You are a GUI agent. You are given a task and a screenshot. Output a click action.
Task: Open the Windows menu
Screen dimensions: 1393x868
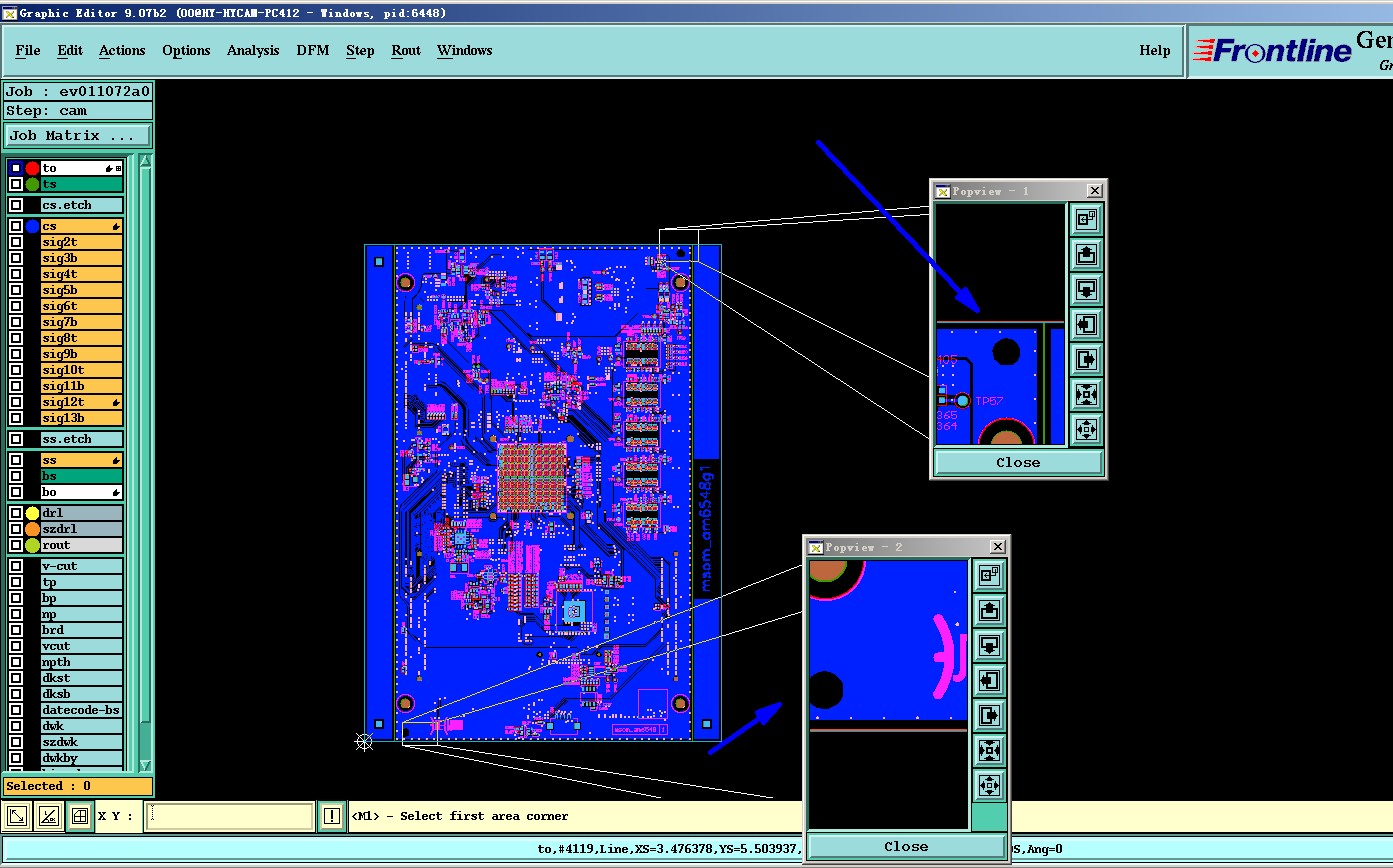tap(465, 50)
